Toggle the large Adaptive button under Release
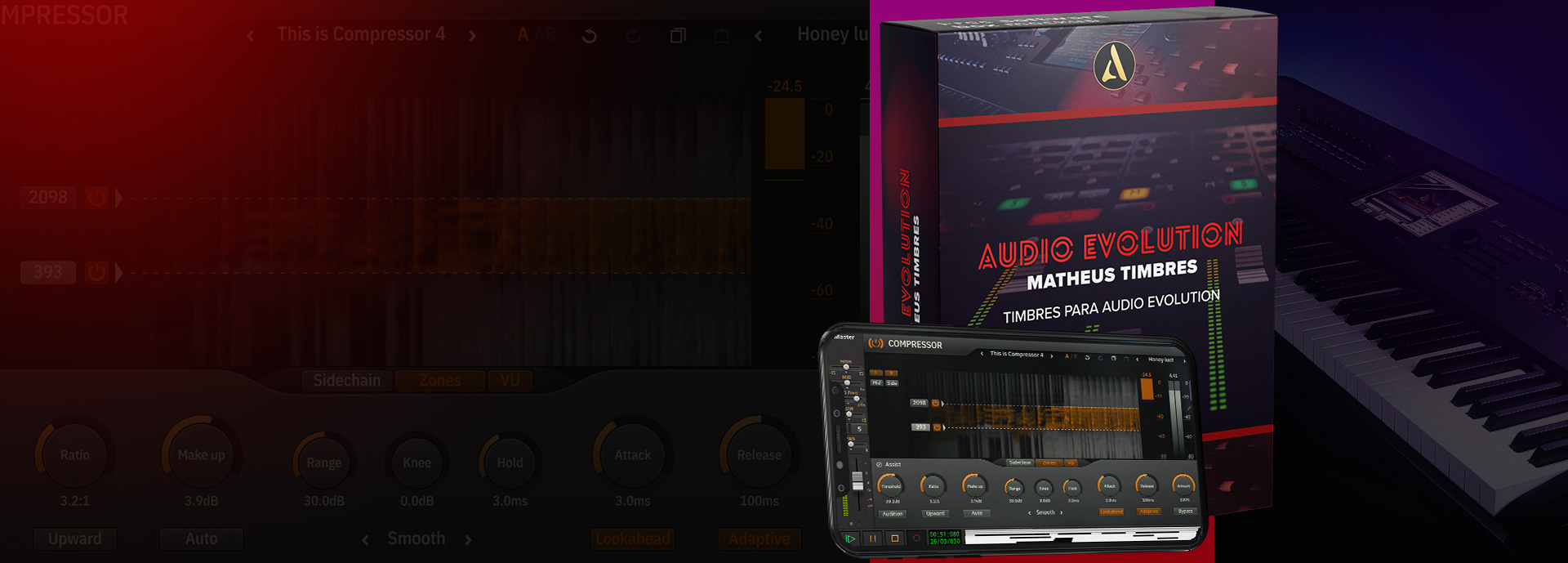 pos(759,539)
